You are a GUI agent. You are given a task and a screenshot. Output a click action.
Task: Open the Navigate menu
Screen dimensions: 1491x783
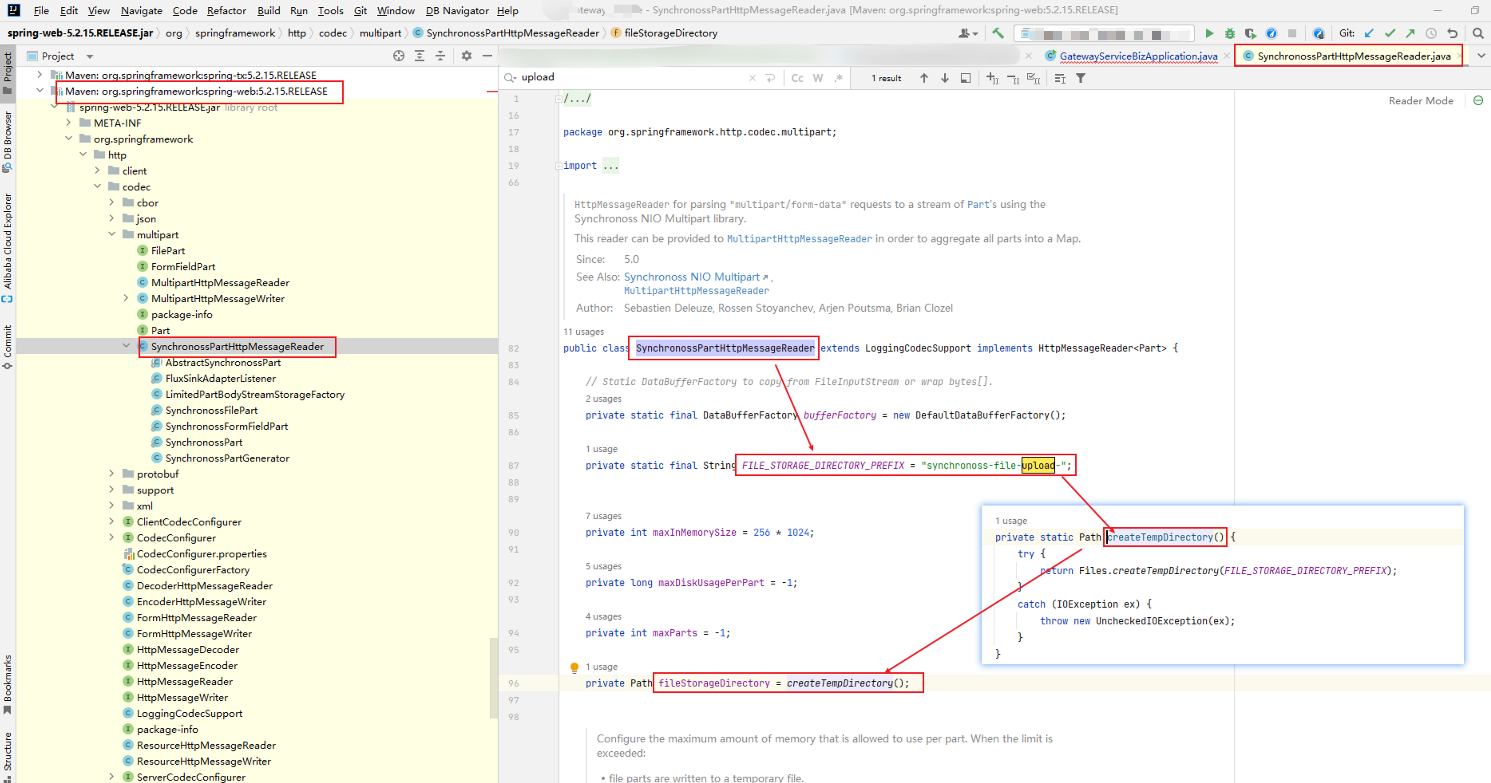point(141,10)
